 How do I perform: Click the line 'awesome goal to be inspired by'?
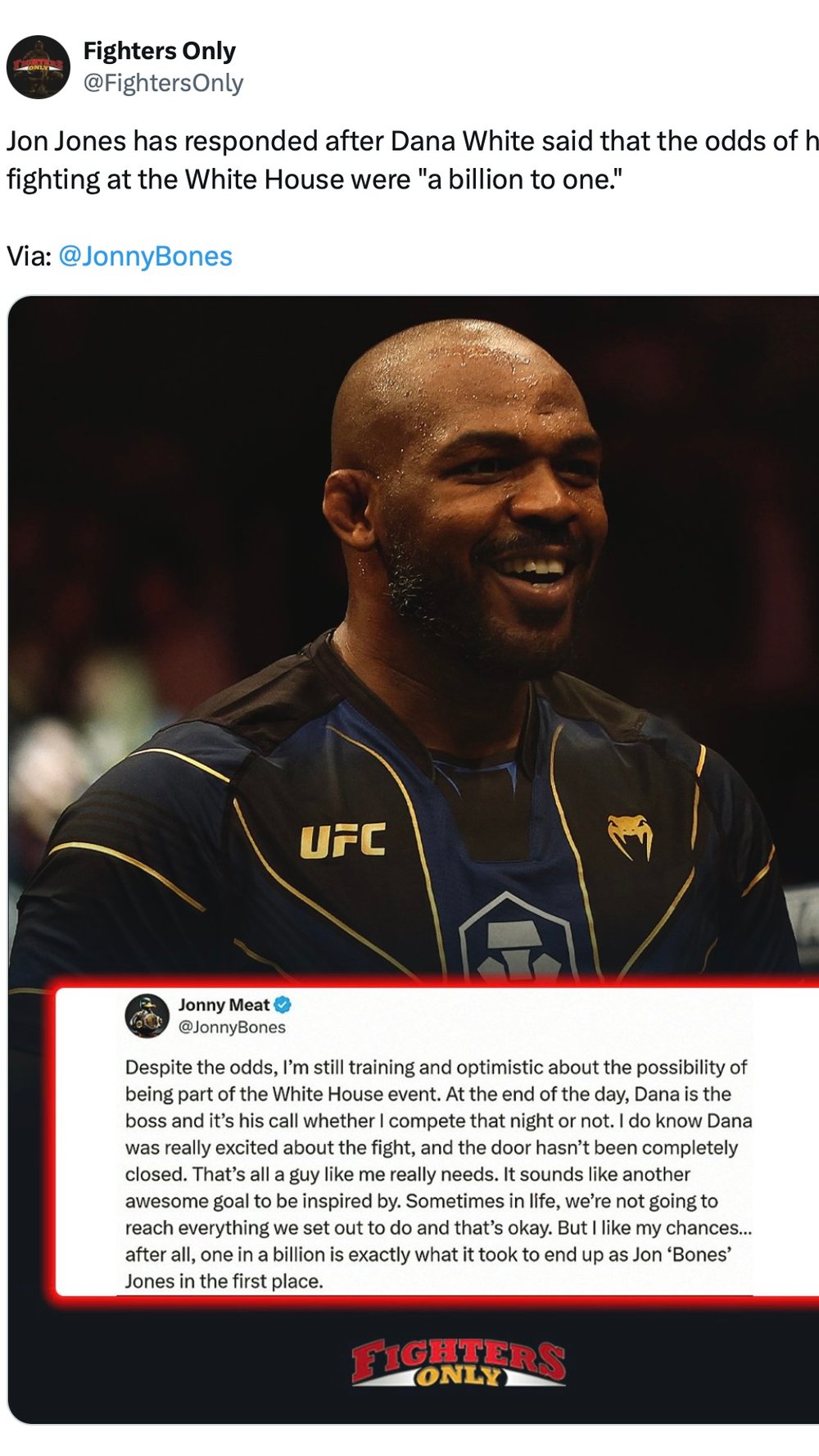[422, 1201]
